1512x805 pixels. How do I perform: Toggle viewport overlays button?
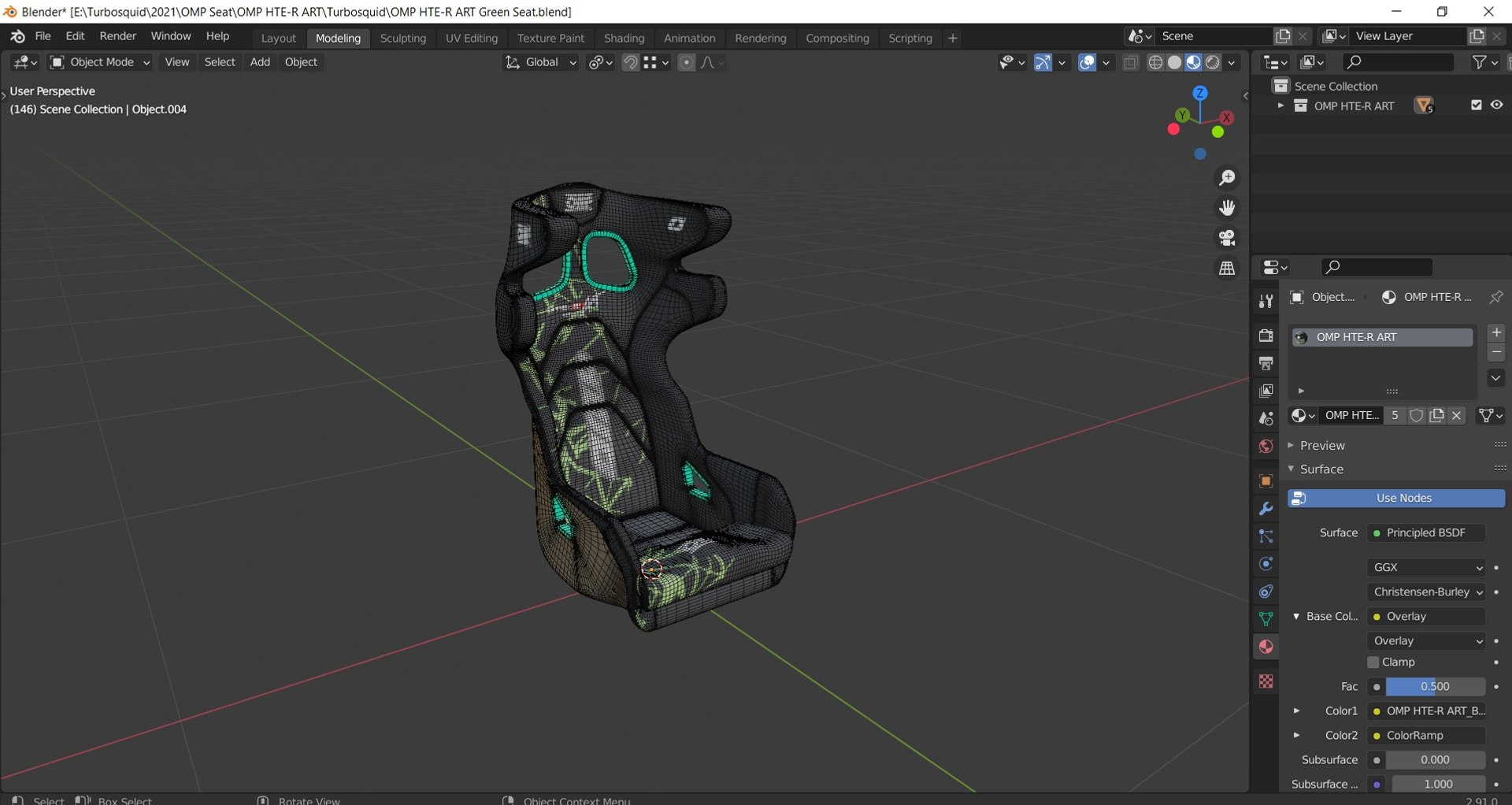(1087, 62)
